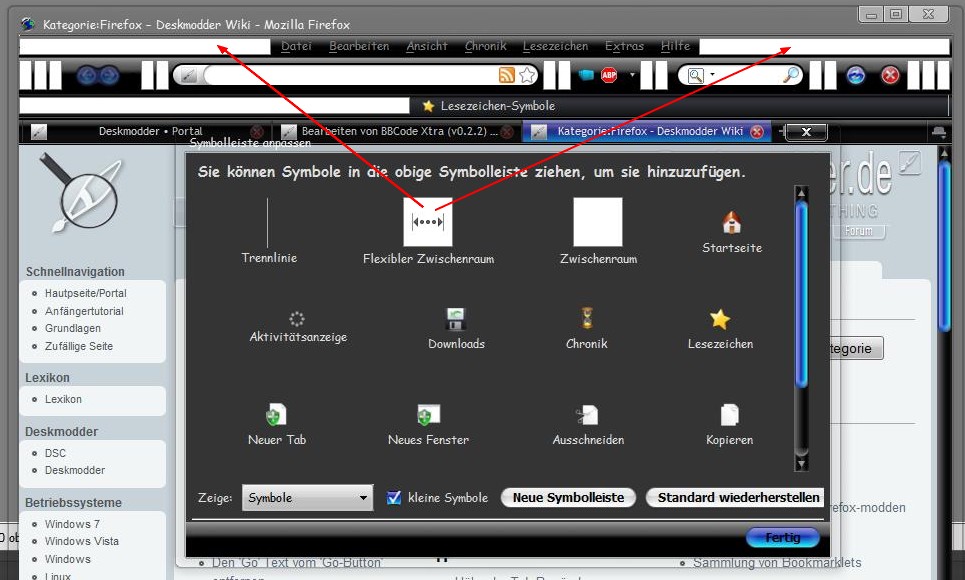
Task: Open the Hilfe menu
Action: click(x=675, y=46)
